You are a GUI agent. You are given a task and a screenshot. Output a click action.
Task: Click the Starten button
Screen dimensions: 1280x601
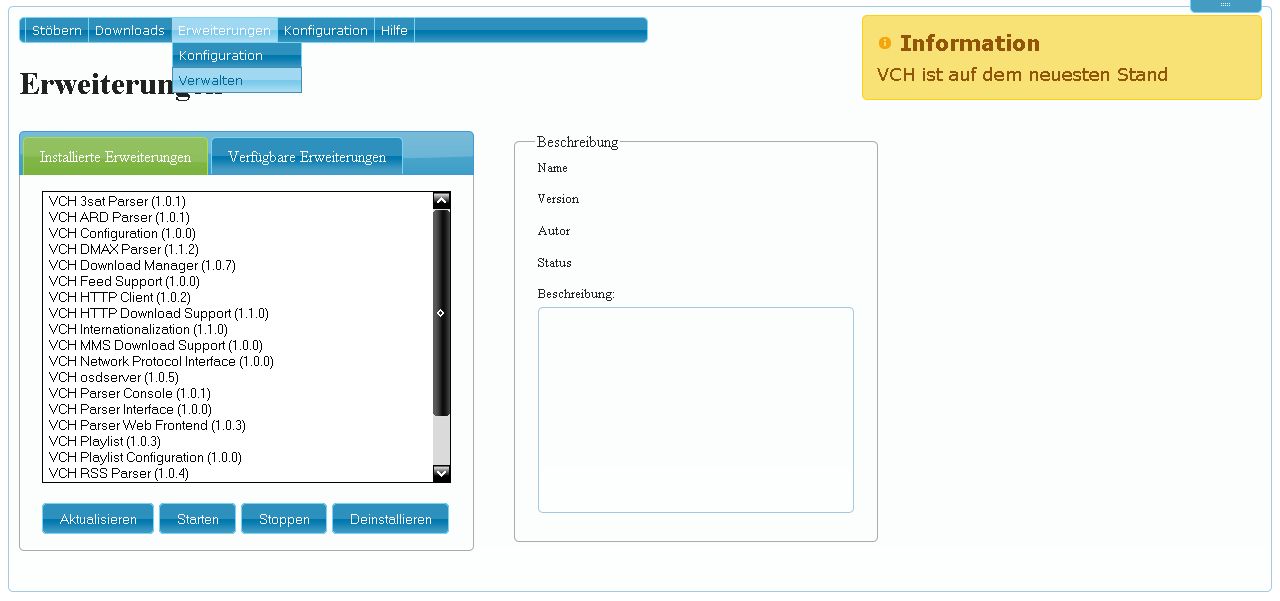coord(197,519)
